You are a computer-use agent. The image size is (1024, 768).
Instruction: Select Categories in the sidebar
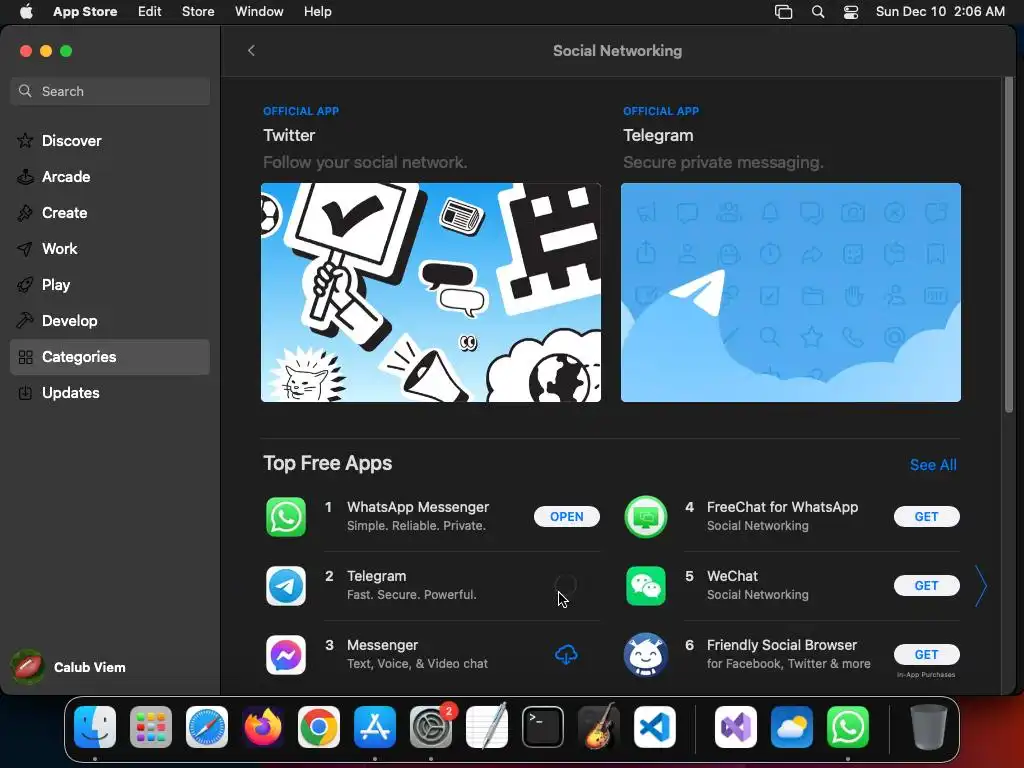(x=110, y=357)
